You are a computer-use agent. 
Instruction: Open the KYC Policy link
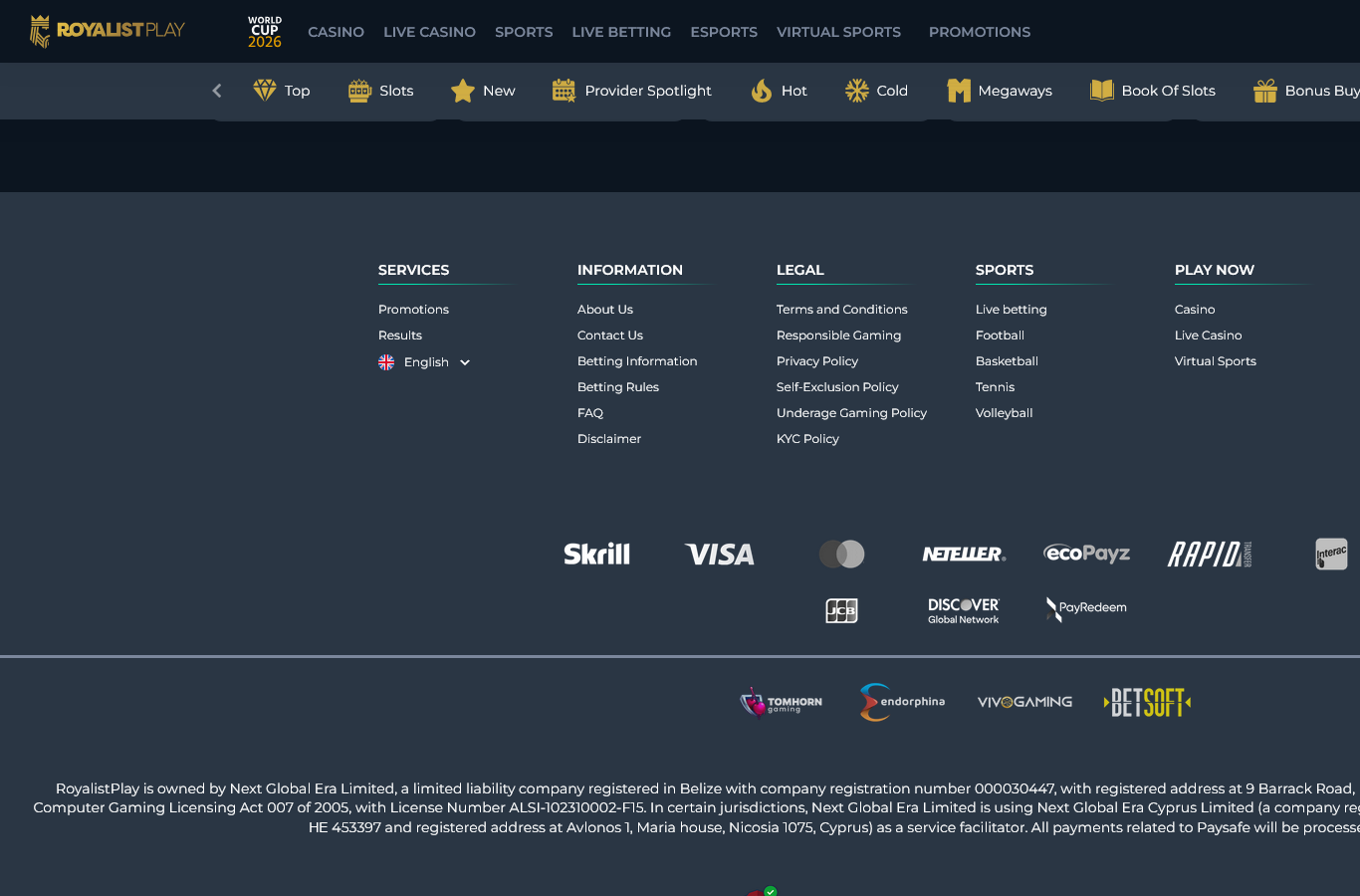pos(807,439)
